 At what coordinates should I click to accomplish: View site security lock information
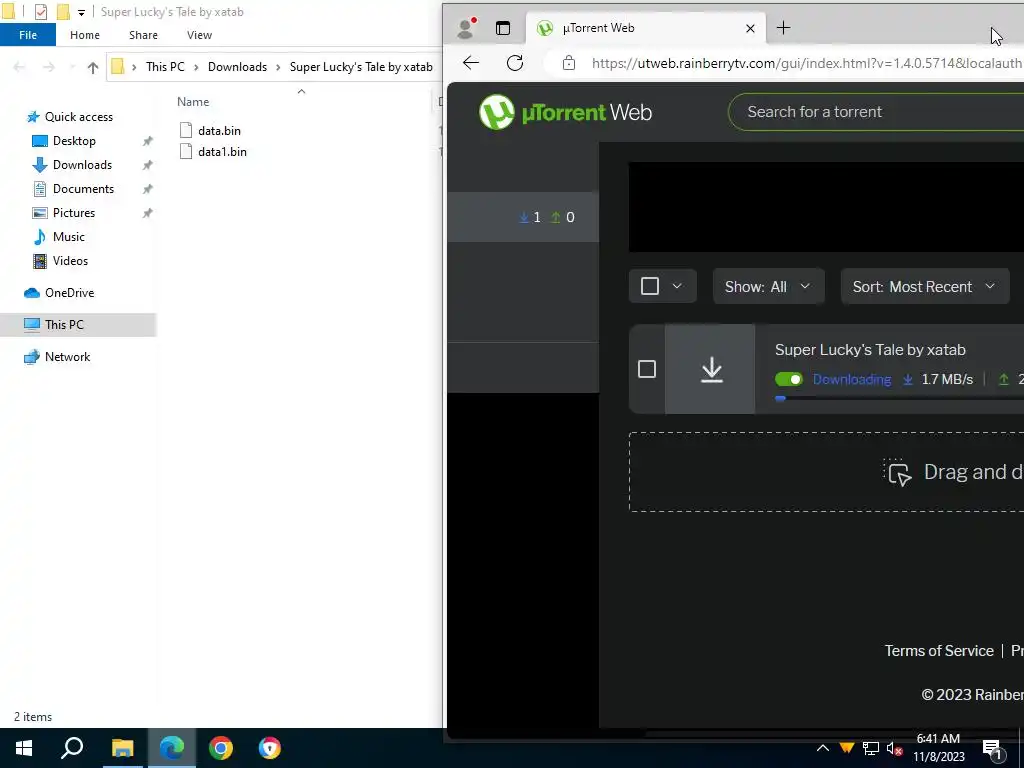coord(569,63)
